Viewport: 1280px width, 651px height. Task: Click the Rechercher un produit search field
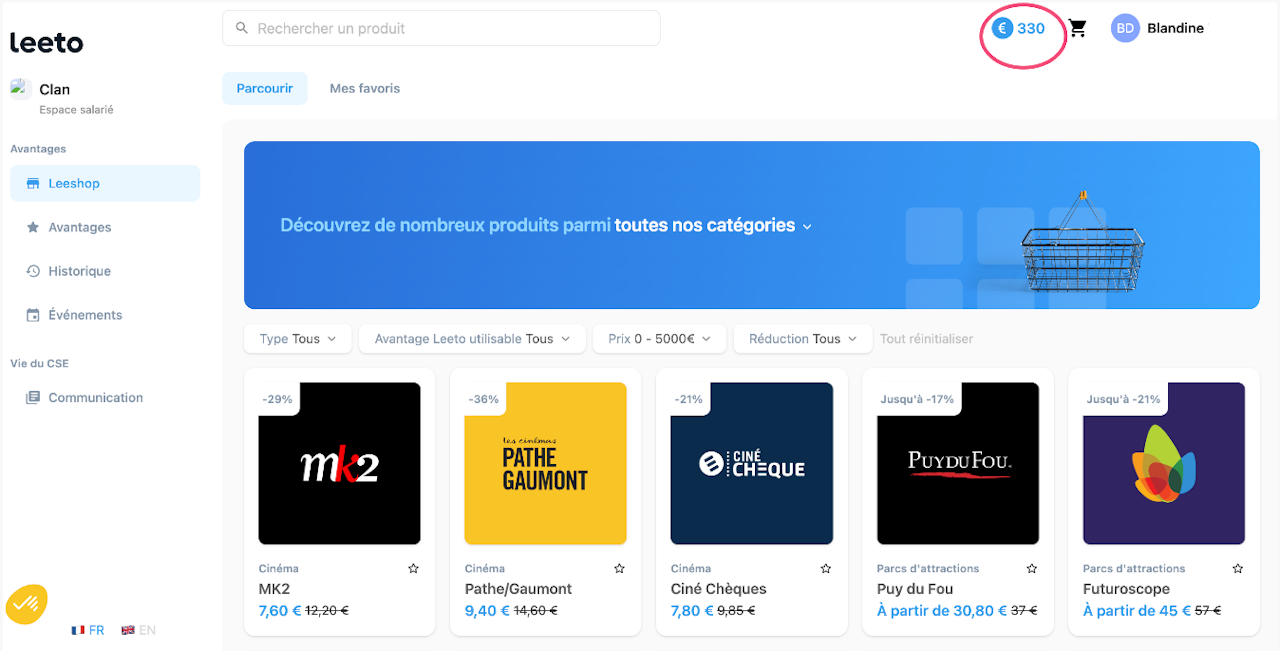point(441,28)
